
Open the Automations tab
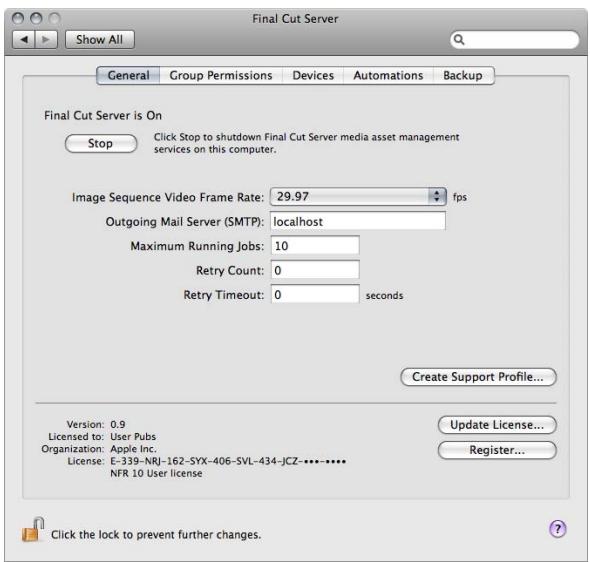click(388, 76)
